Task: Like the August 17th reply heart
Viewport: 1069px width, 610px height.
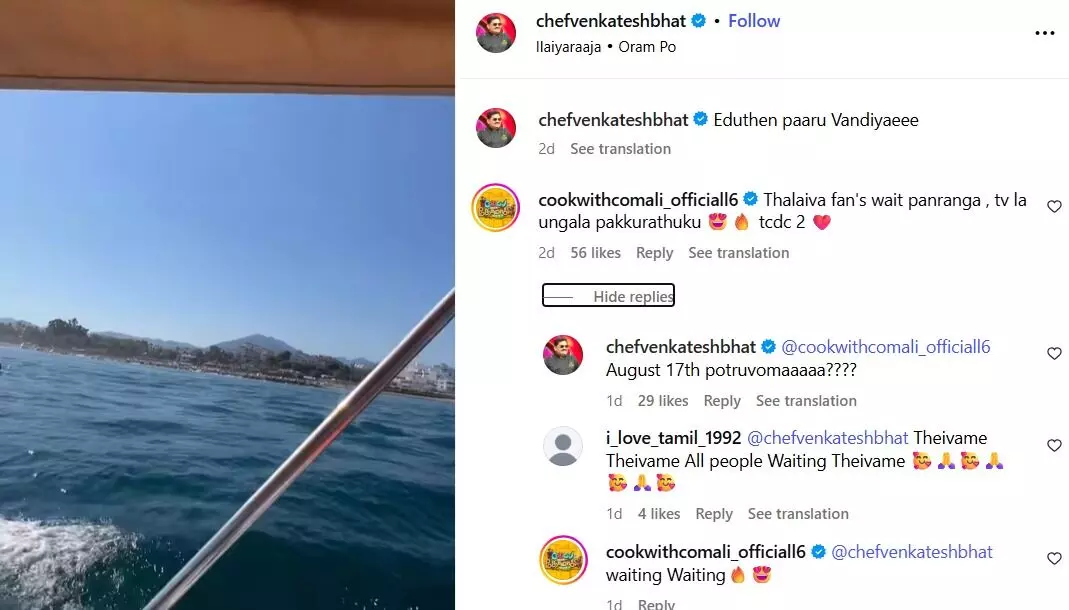Action: [1054, 353]
